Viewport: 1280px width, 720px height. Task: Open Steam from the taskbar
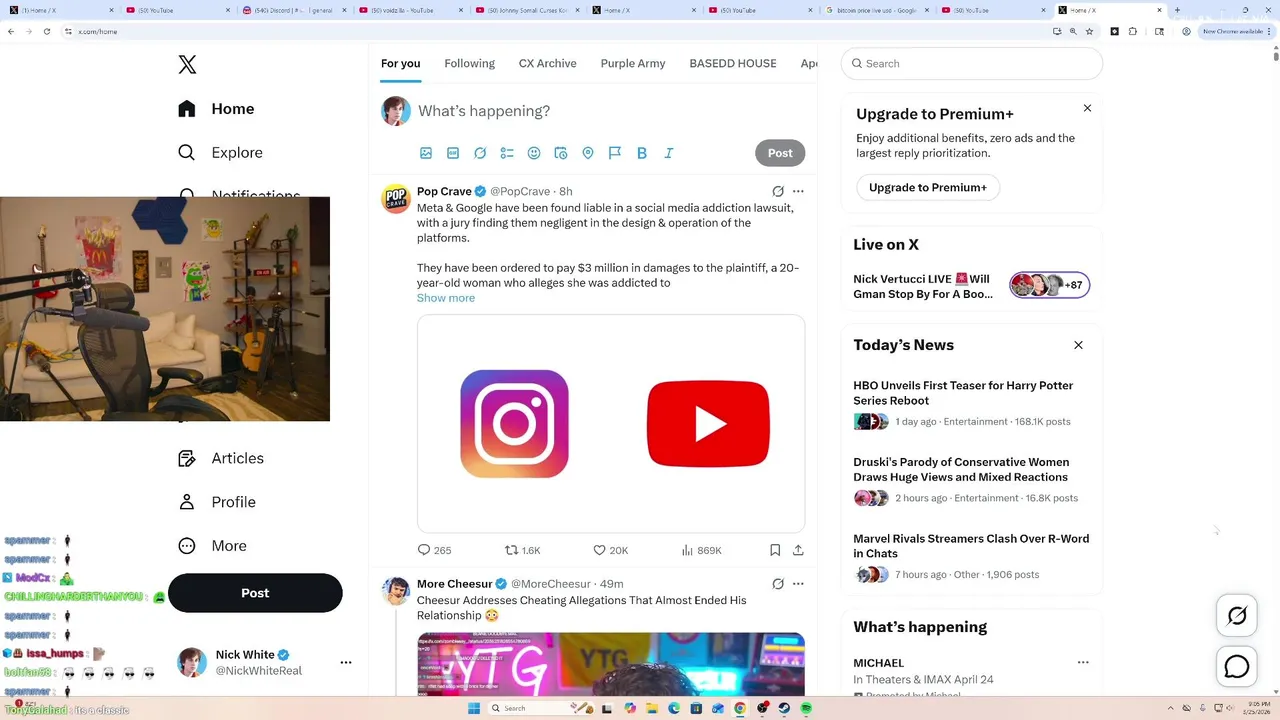[x=784, y=708]
